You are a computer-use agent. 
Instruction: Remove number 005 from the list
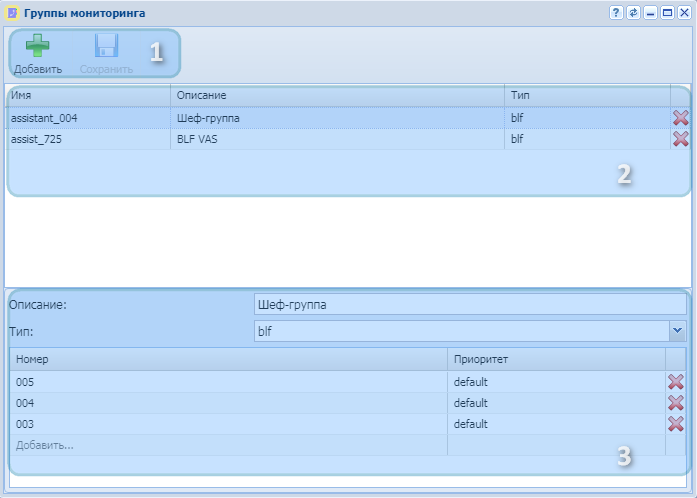[676, 382]
